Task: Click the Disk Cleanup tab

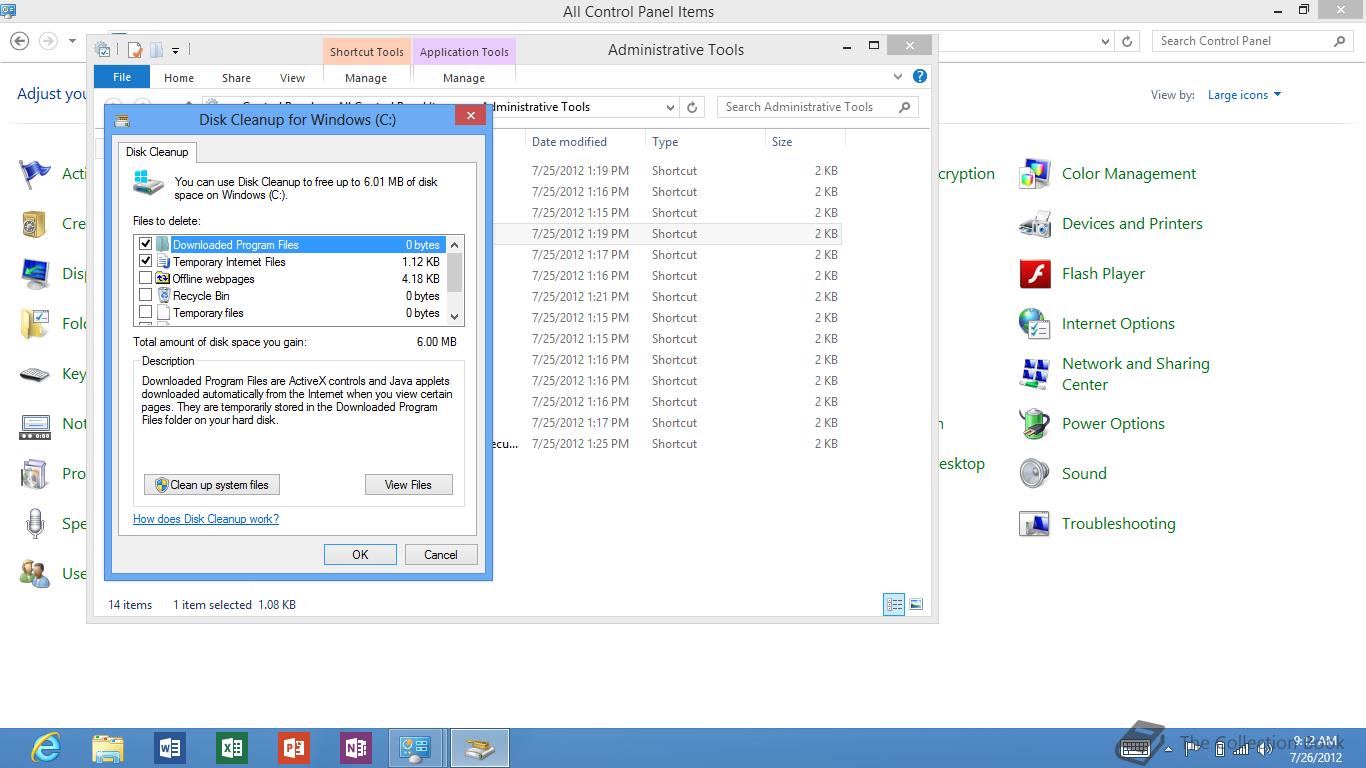Action: 157,152
